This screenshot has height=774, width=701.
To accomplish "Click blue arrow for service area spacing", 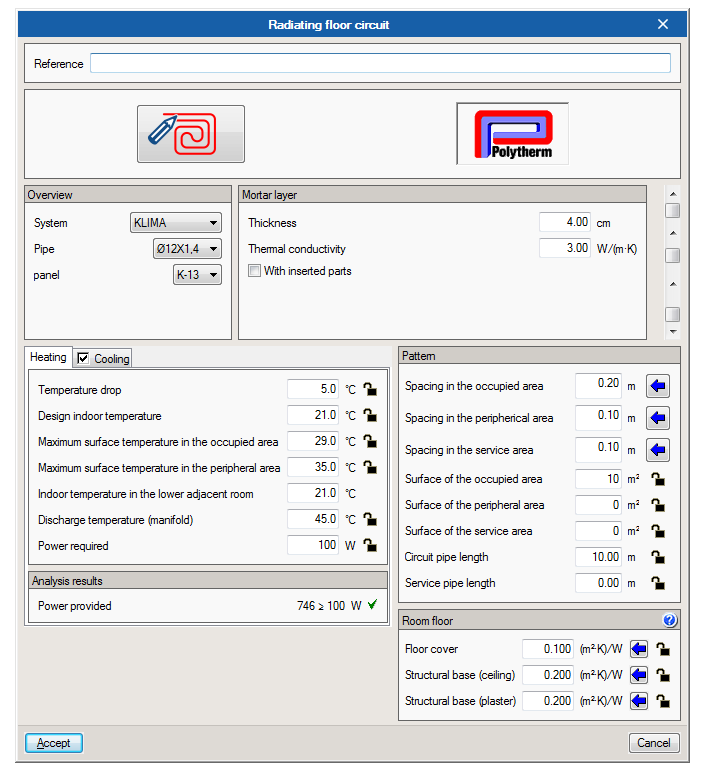I will click(659, 450).
